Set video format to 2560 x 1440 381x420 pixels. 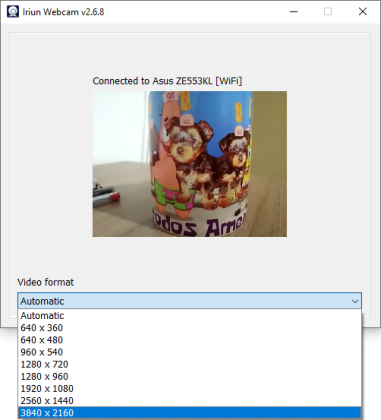189,401
